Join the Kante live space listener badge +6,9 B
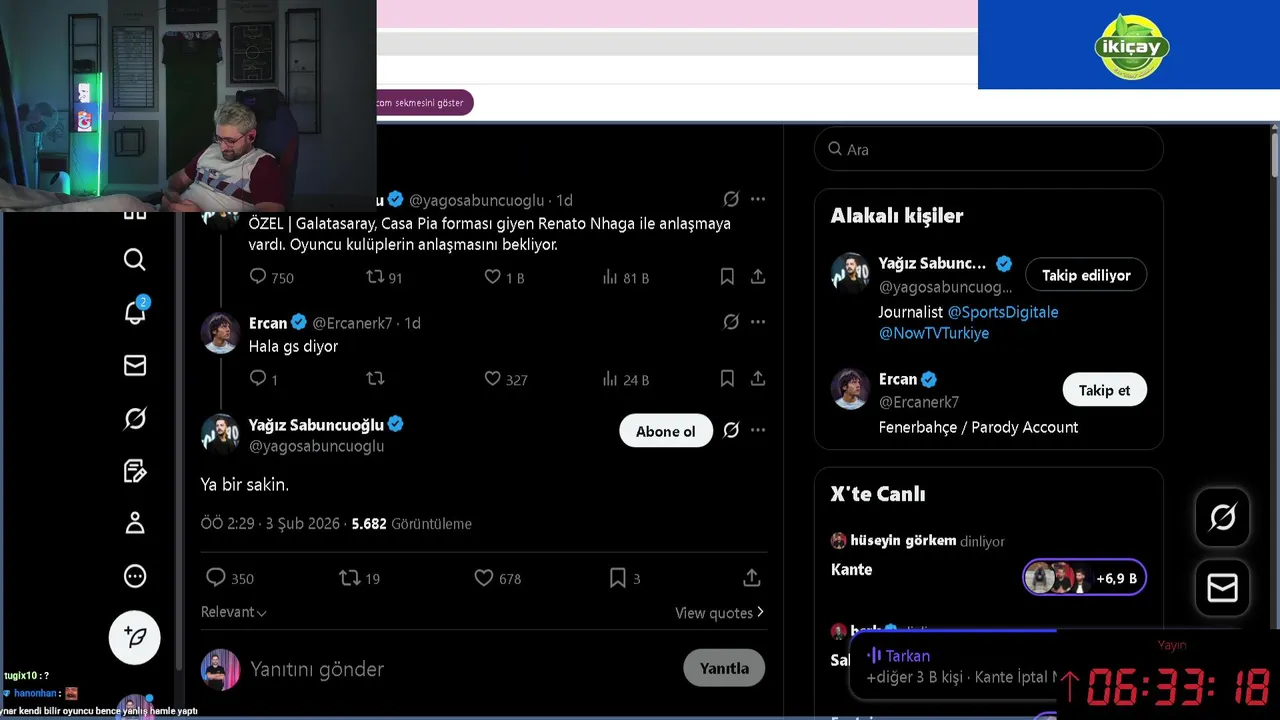The image size is (1280, 720). (x=1084, y=577)
